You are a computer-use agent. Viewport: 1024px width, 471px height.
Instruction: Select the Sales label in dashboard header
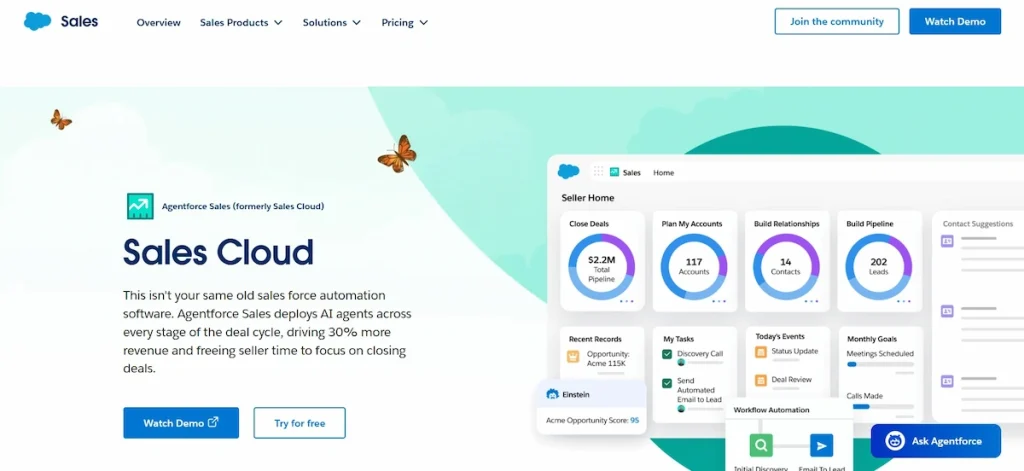point(632,173)
